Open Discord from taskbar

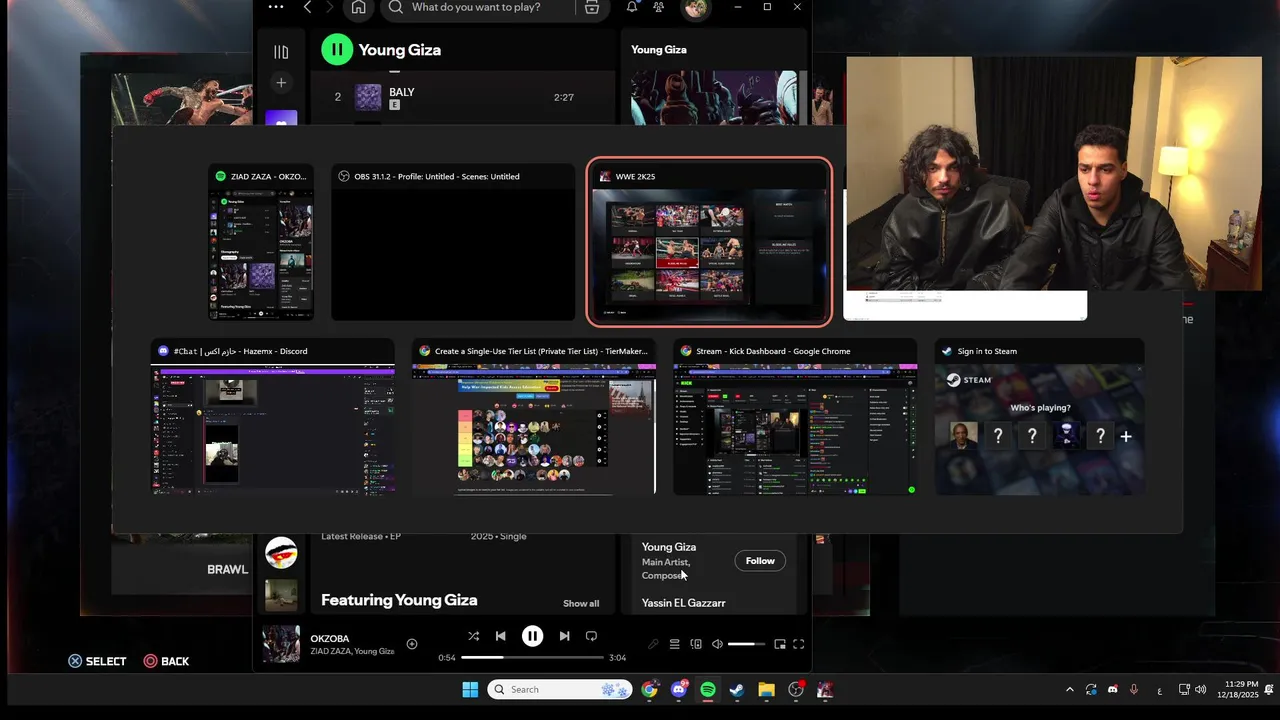pos(679,689)
